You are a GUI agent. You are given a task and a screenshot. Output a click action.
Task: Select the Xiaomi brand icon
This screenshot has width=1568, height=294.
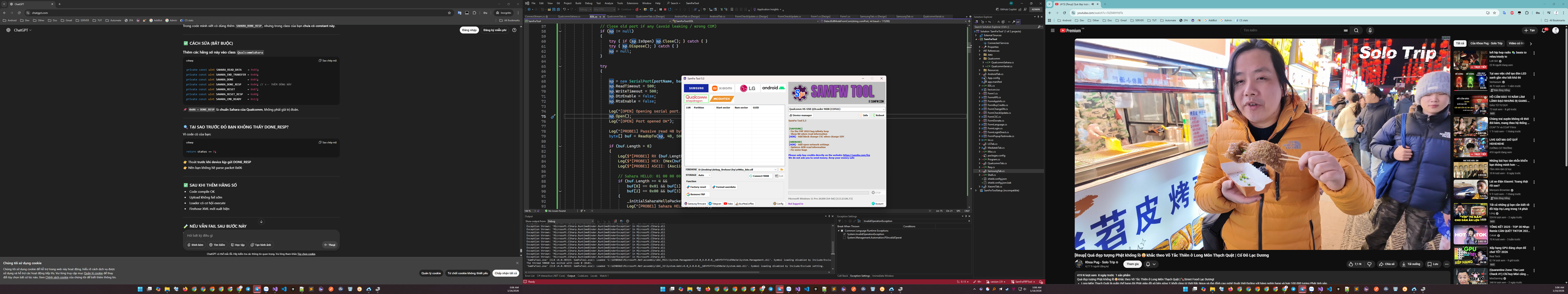click(x=722, y=88)
